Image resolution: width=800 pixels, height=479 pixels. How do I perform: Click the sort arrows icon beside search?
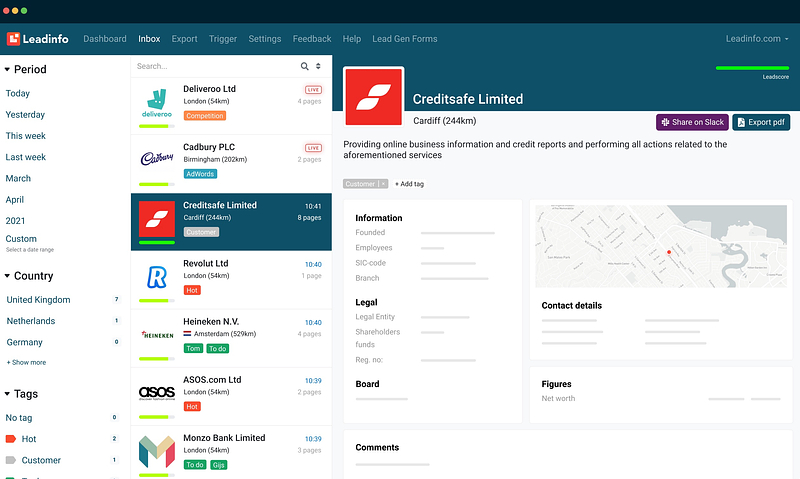319,66
